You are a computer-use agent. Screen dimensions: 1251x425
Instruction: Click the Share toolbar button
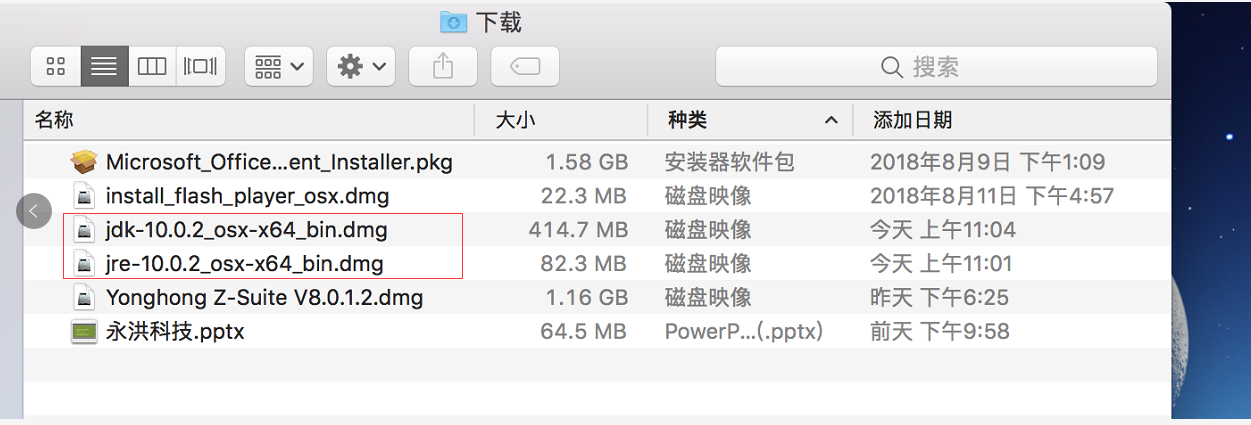pyautogui.click(x=443, y=67)
